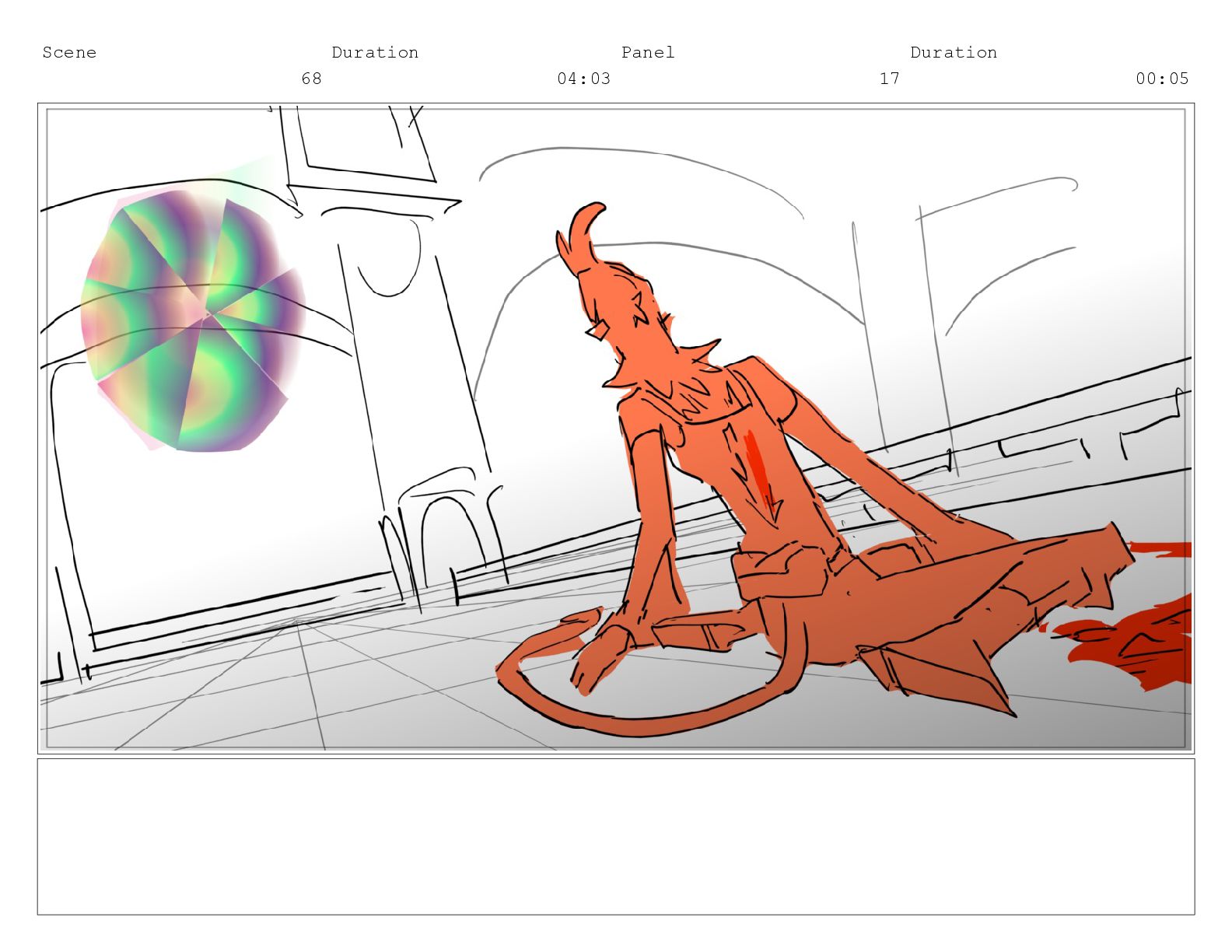This screenshot has width=1232, height=952.
Task: Click the second Duration label
Action: (954, 53)
